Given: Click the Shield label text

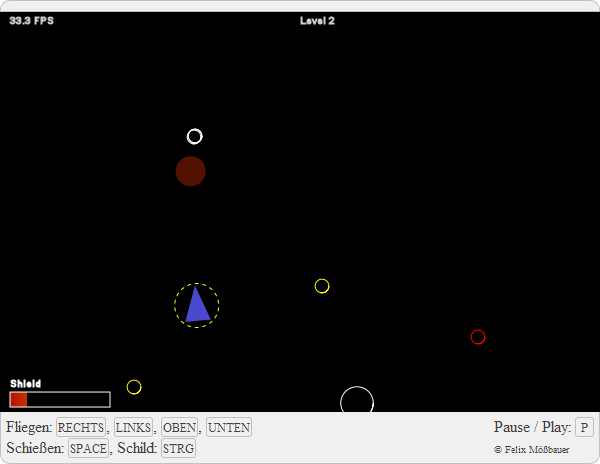Looking at the screenshot, I should pyautogui.click(x=26, y=384).
